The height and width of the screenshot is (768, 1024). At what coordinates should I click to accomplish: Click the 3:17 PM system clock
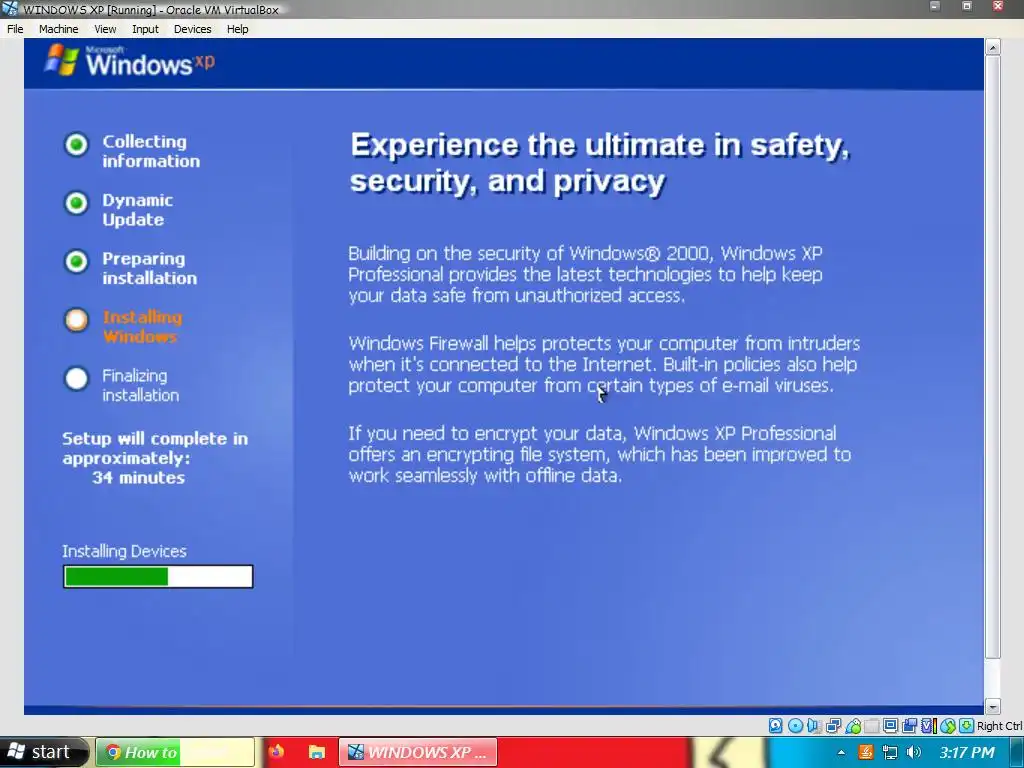coord(967,752)
